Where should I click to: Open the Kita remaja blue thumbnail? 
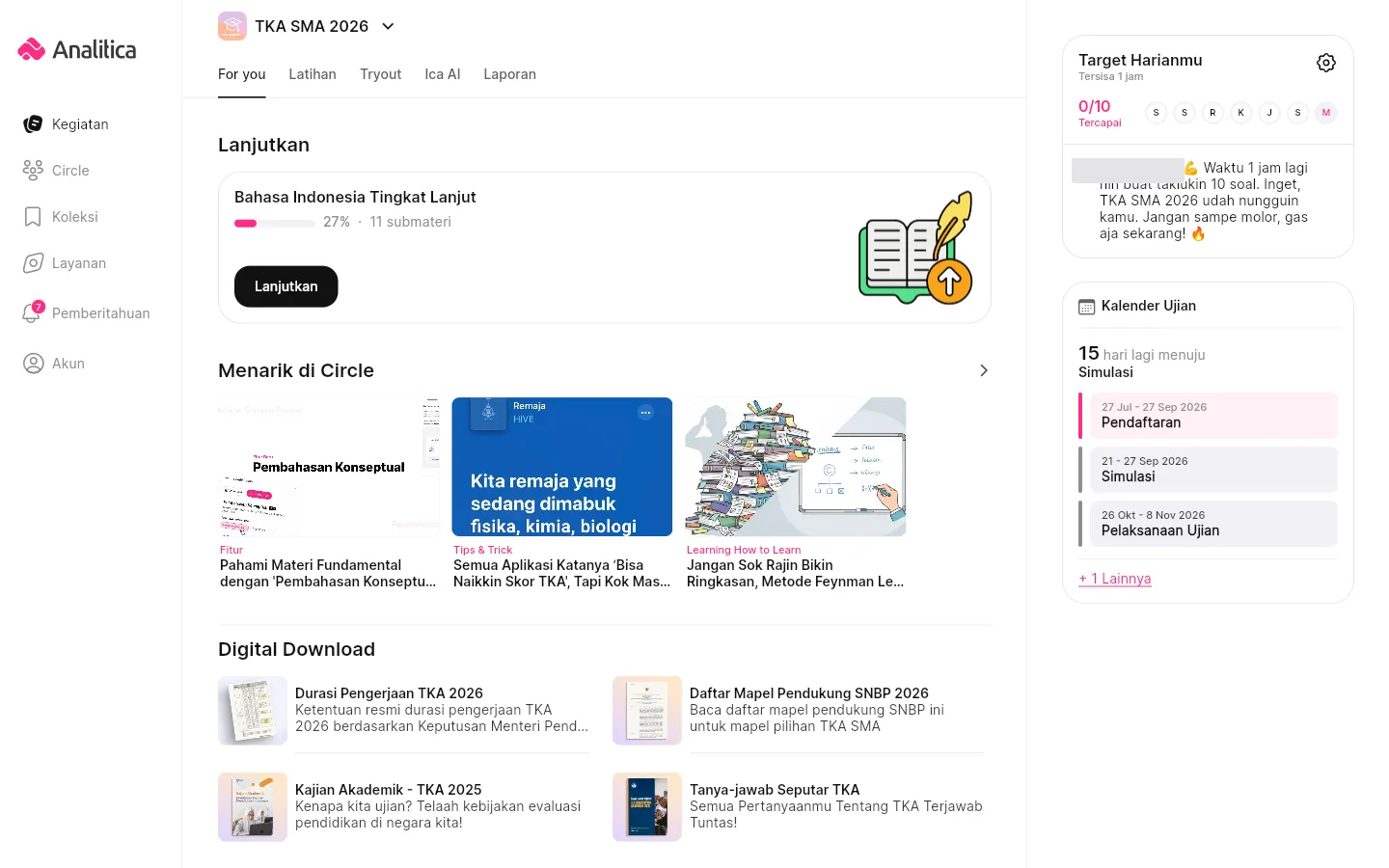click(x=562, y=467)
